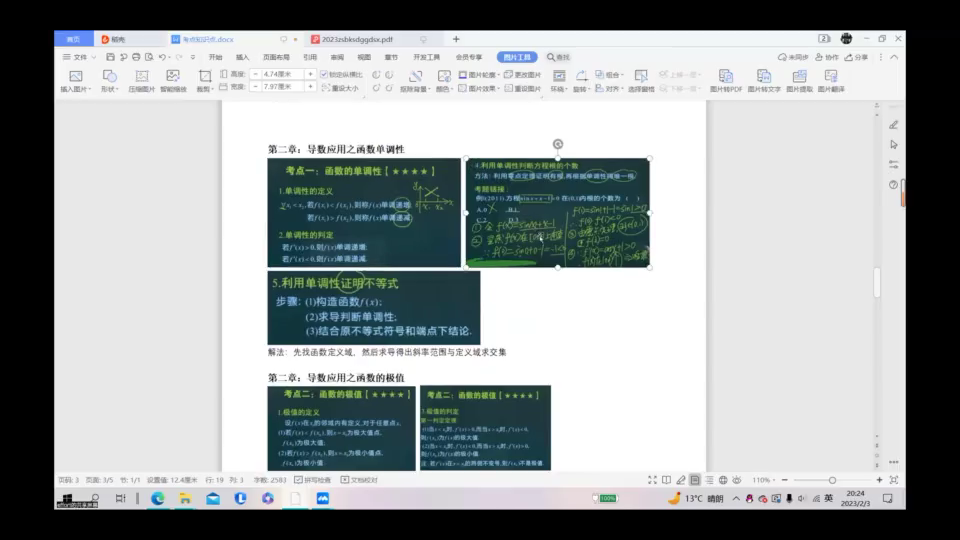Screen dimensions: 960x540
Task: Open the 形状 shape tool
Action: (110, 81)
